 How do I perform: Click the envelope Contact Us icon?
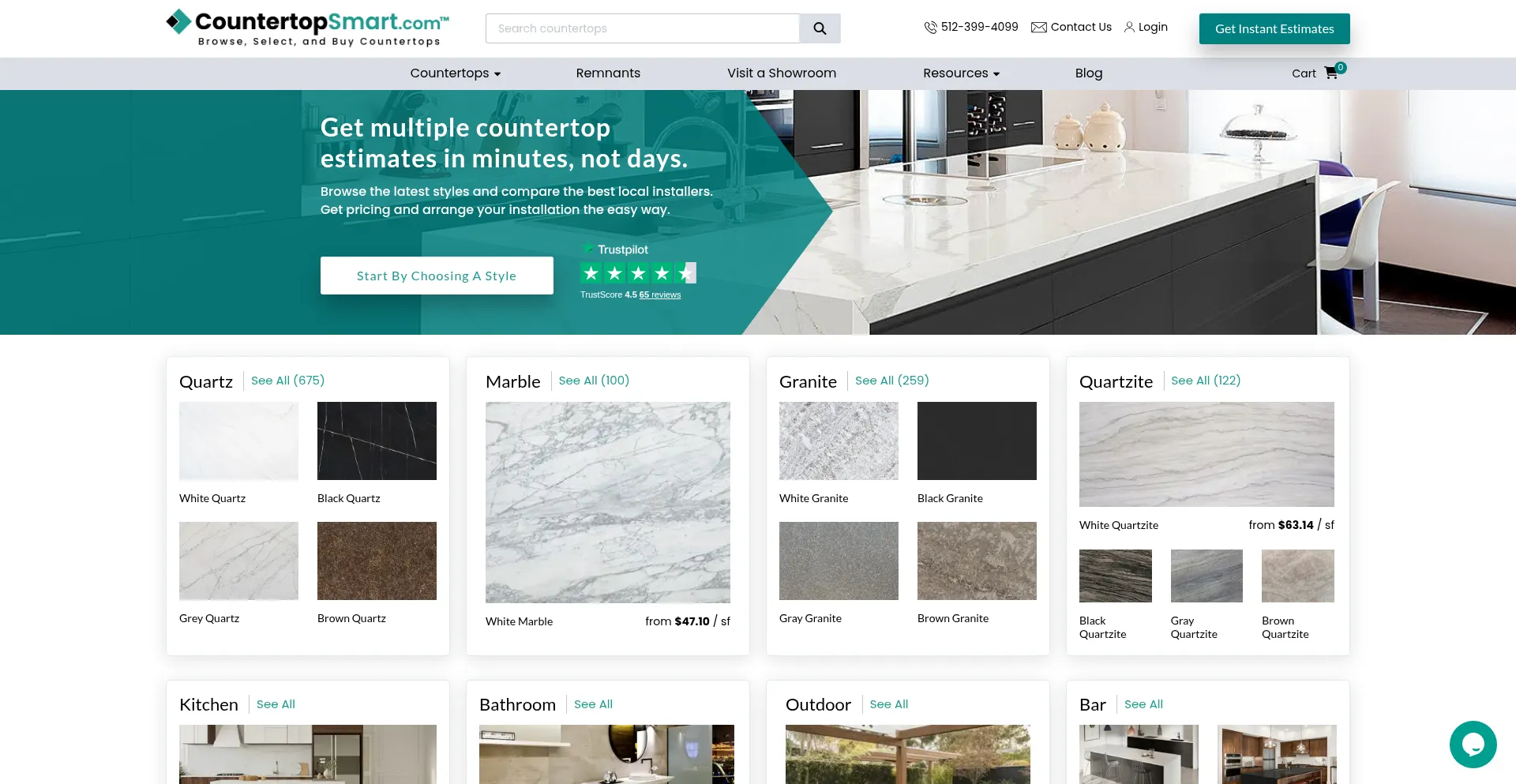pos(1039,28)
